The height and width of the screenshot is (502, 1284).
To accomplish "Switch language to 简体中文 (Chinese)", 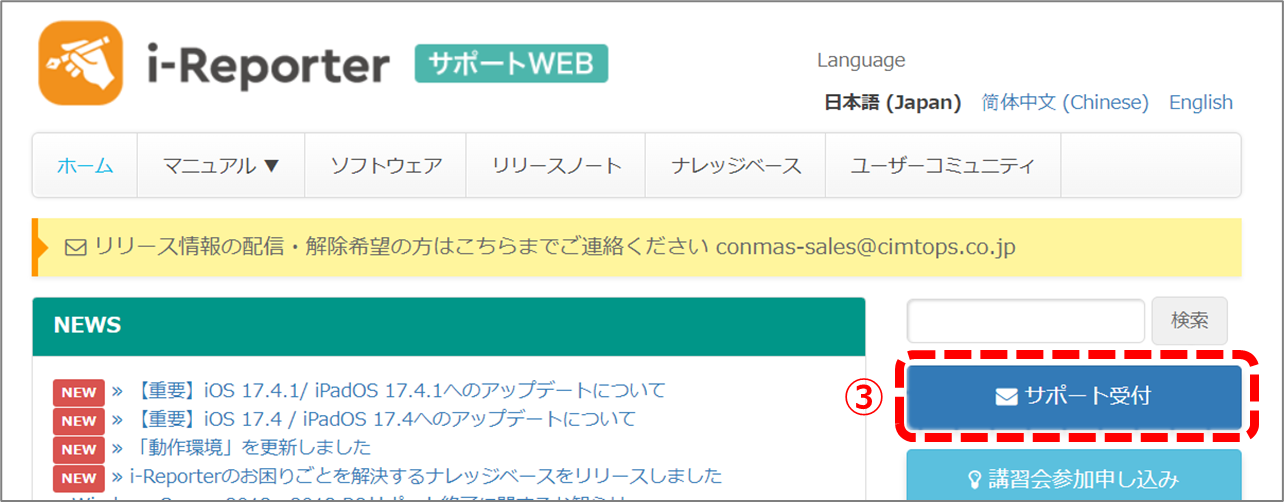I will [1065, 103].
